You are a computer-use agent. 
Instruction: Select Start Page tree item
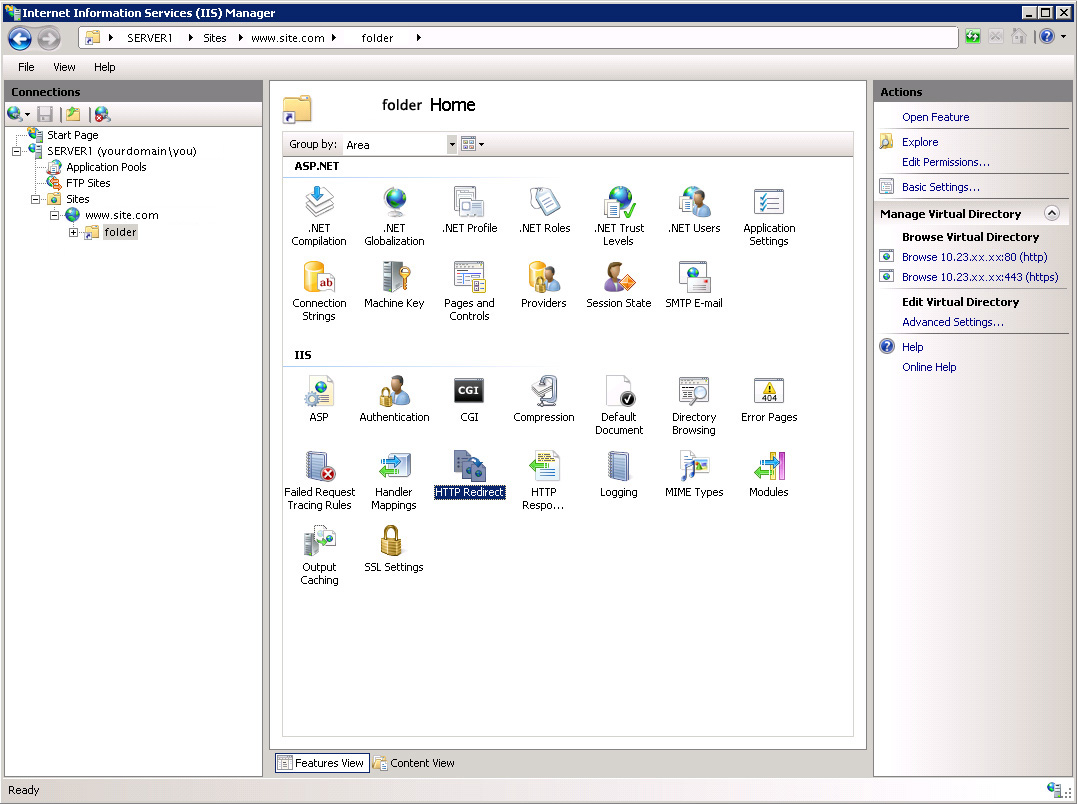click(72, 135)
